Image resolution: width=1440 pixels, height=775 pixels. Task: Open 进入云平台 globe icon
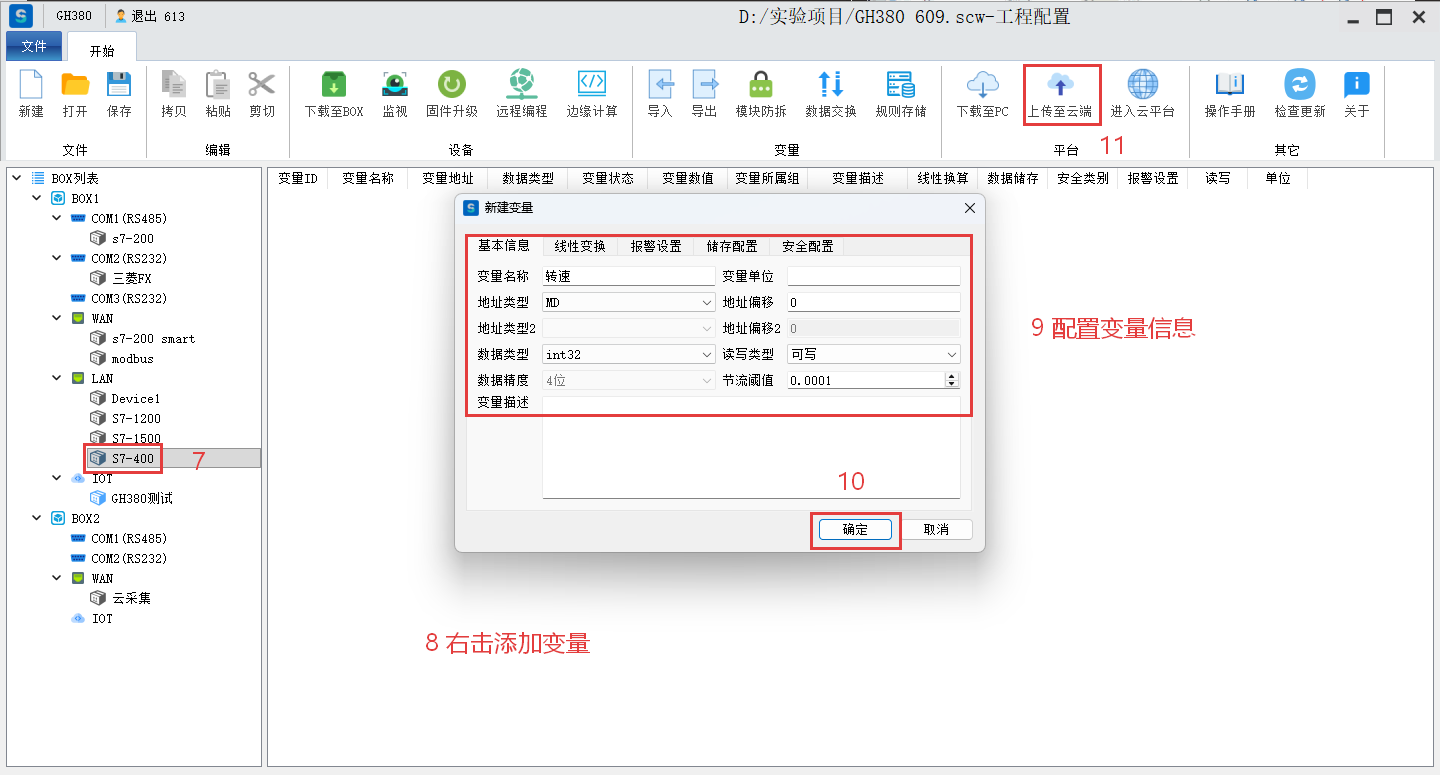[x=1143, y=85]
